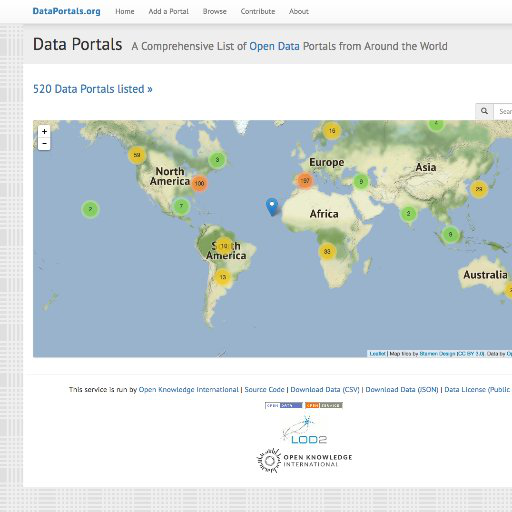
Task: Open the Data License link
Action: (x=478, y=389)
